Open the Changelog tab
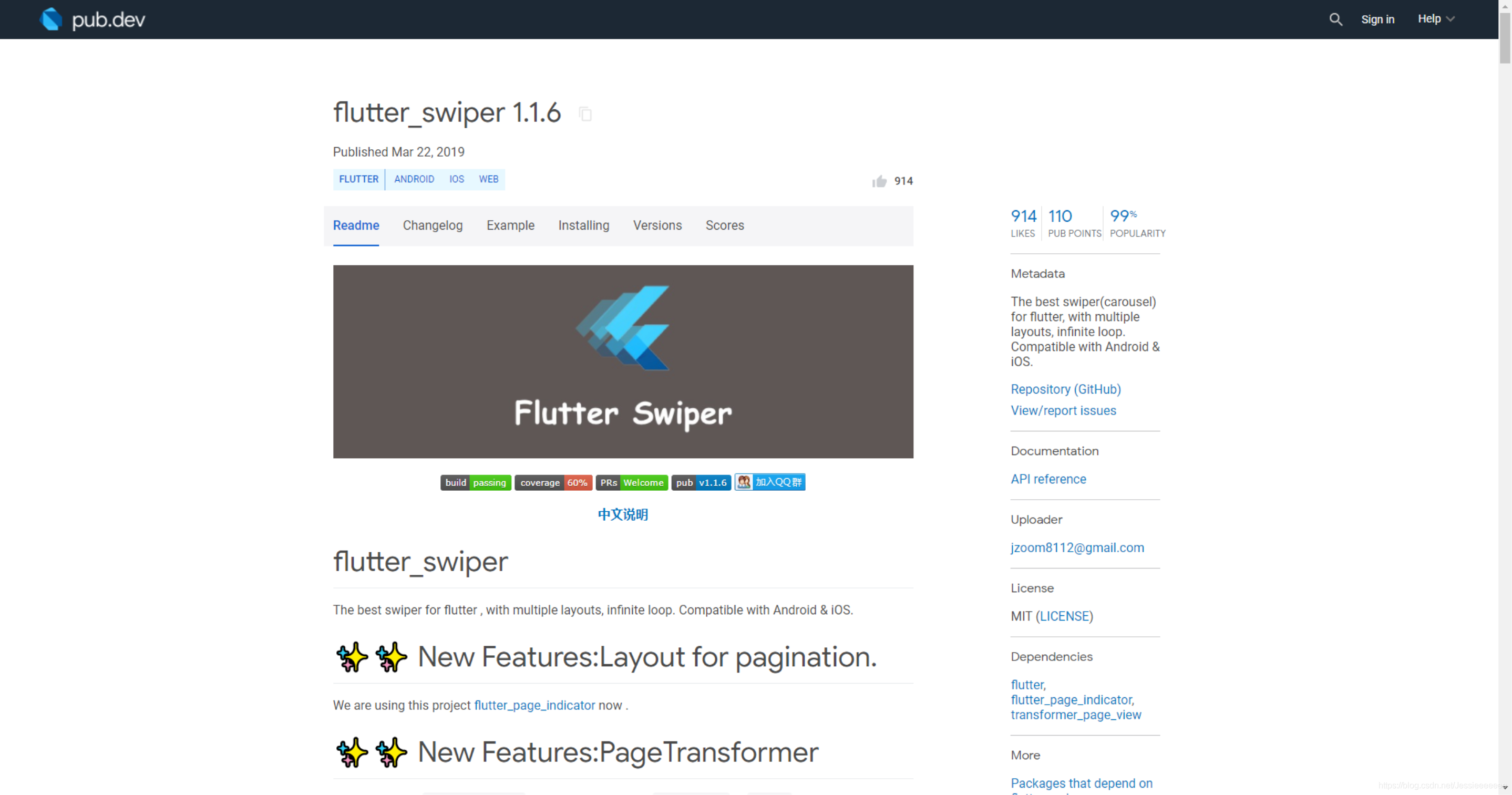The width and height of the screenshot is (1512, 795). 433,225
